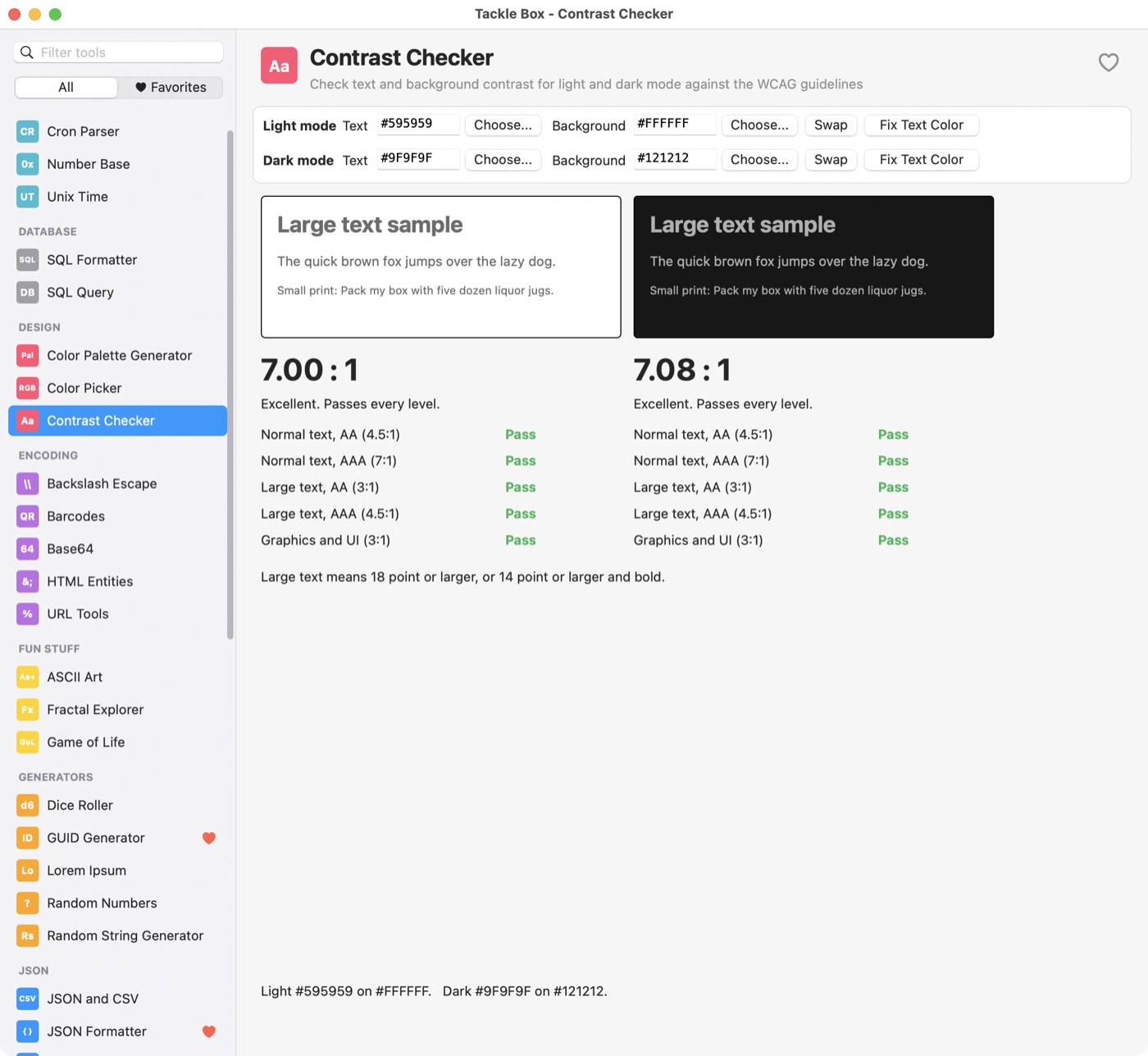Select the Game of Life icon
Viewport: 1148px width, 1056px height.
(x=27, y=743)
